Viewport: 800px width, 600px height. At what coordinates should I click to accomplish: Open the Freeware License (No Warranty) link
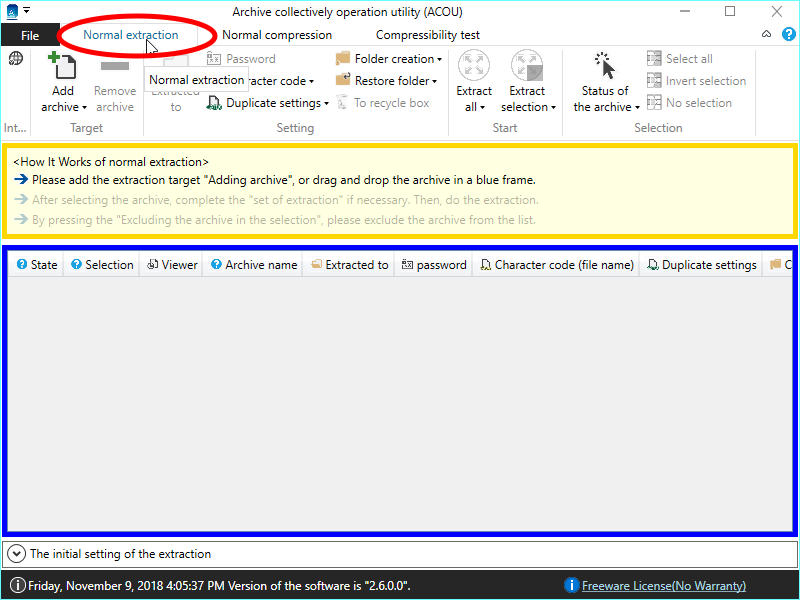(663, 586)
